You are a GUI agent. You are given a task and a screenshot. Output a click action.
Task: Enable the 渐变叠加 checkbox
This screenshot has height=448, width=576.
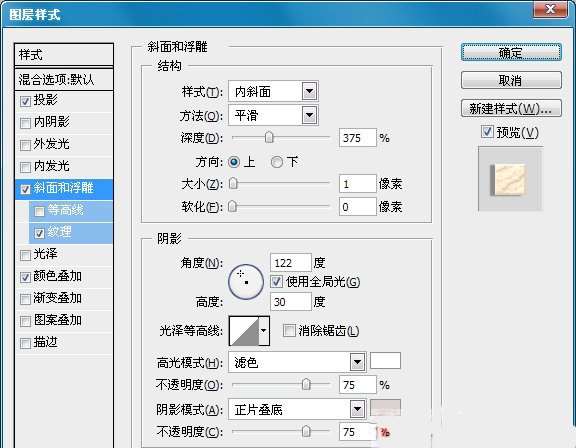[x=25, y=299]
